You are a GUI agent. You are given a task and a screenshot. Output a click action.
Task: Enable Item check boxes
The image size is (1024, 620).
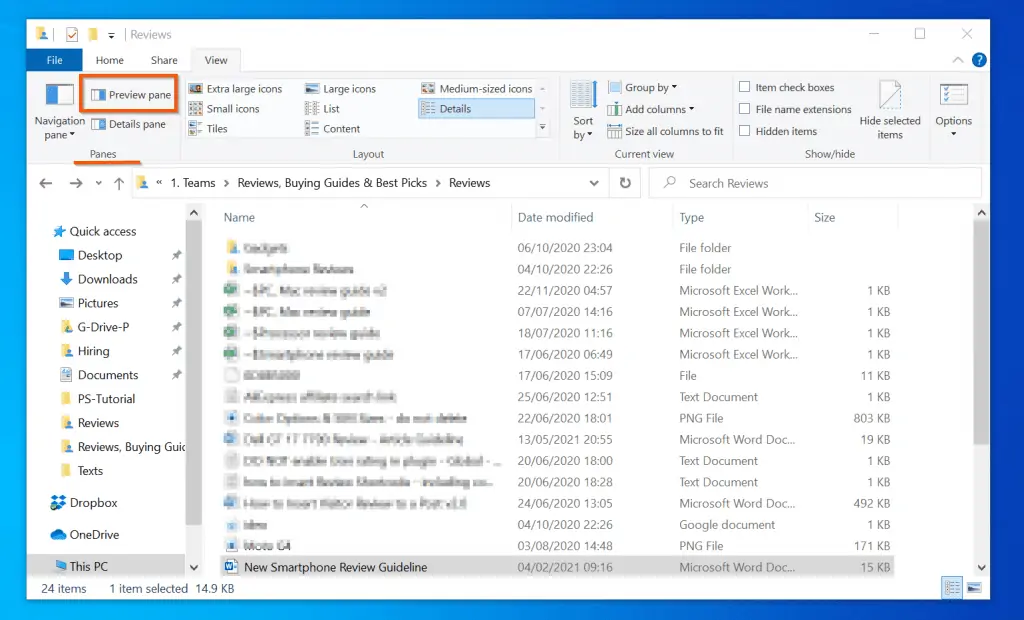tap(744, 87)
